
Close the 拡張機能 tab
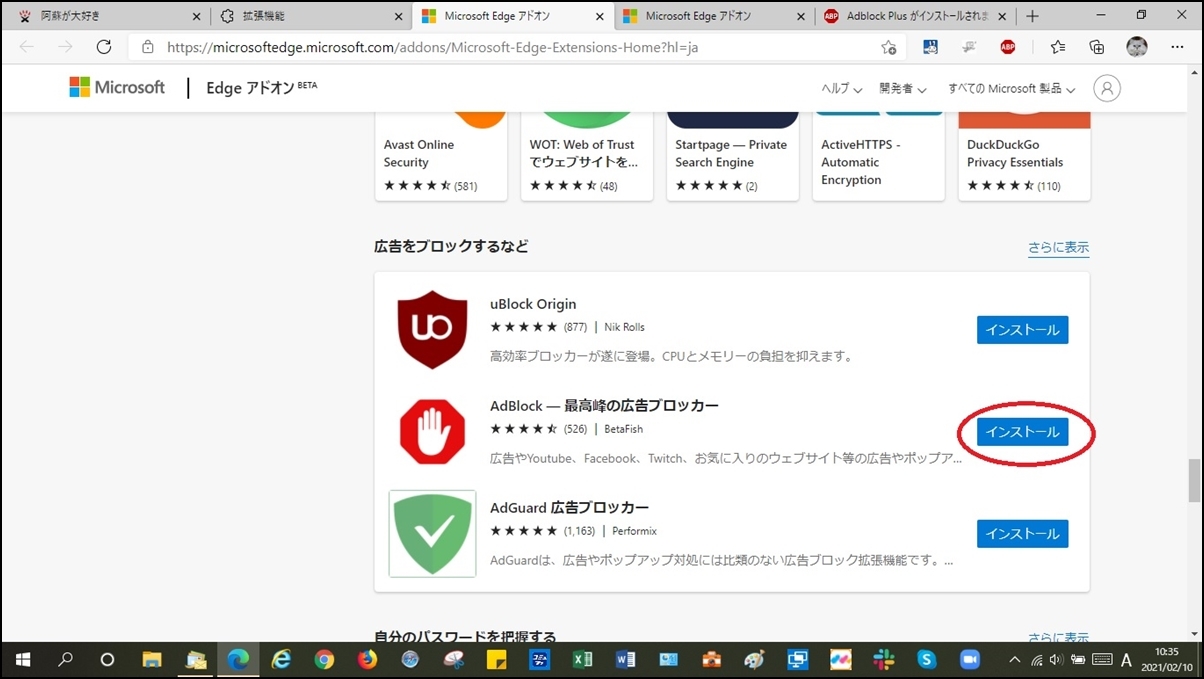[398, 17]
